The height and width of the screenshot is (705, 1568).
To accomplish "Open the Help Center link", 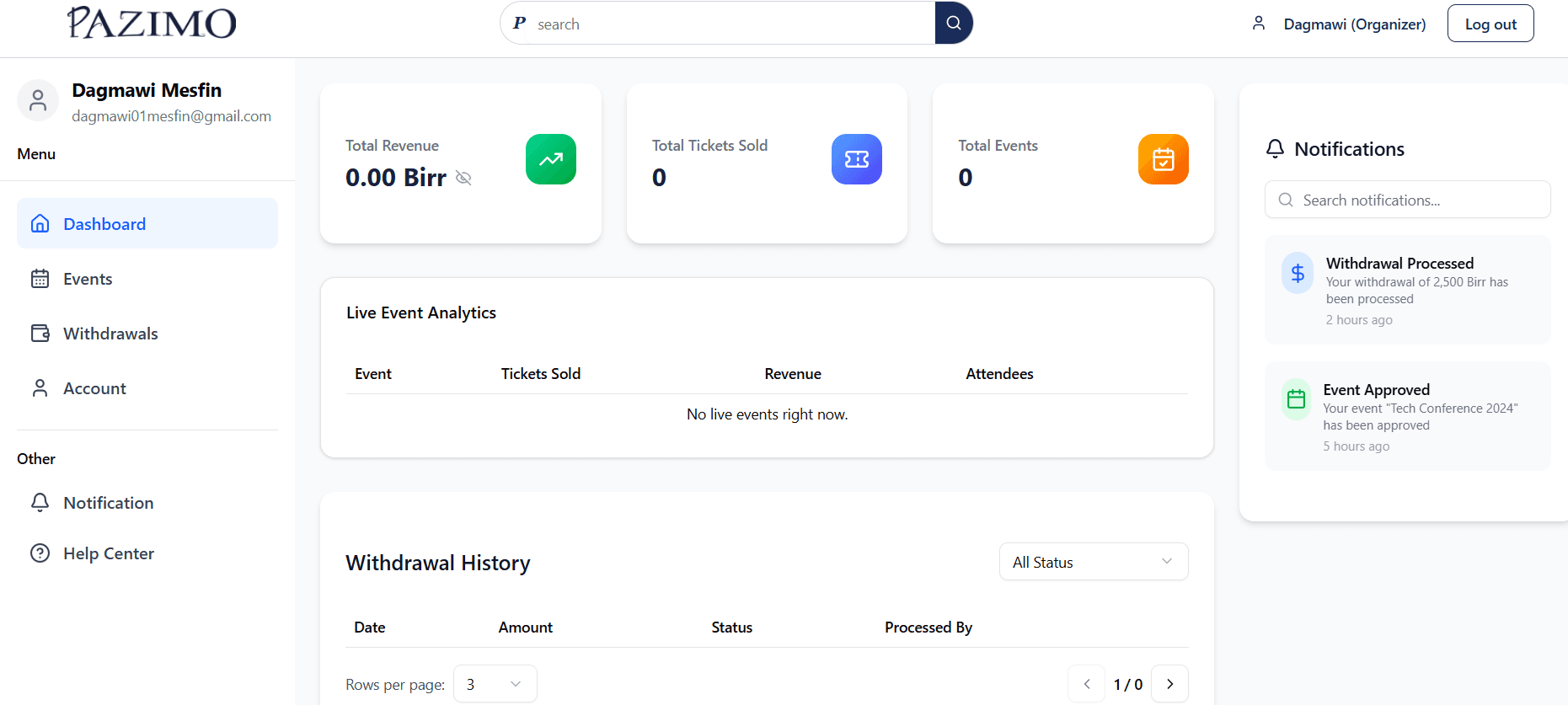I will pos(108,553).
